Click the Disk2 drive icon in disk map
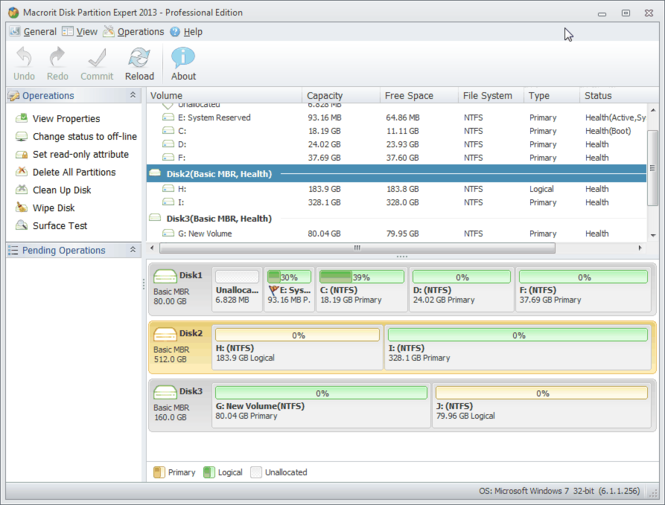This screenshot has height=505, width=665. pos(165,334)
